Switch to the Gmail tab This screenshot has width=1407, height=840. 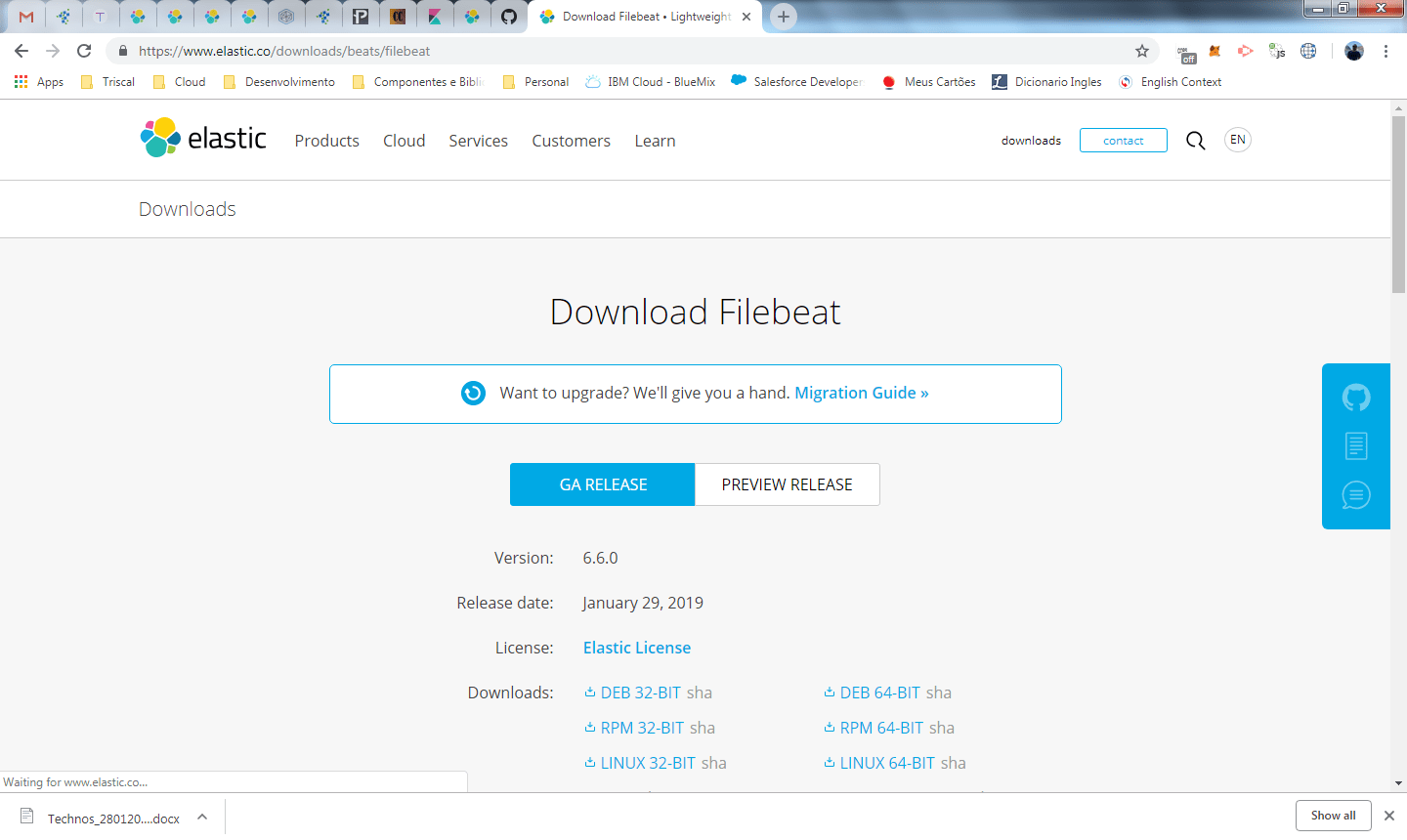coord(26,17)
